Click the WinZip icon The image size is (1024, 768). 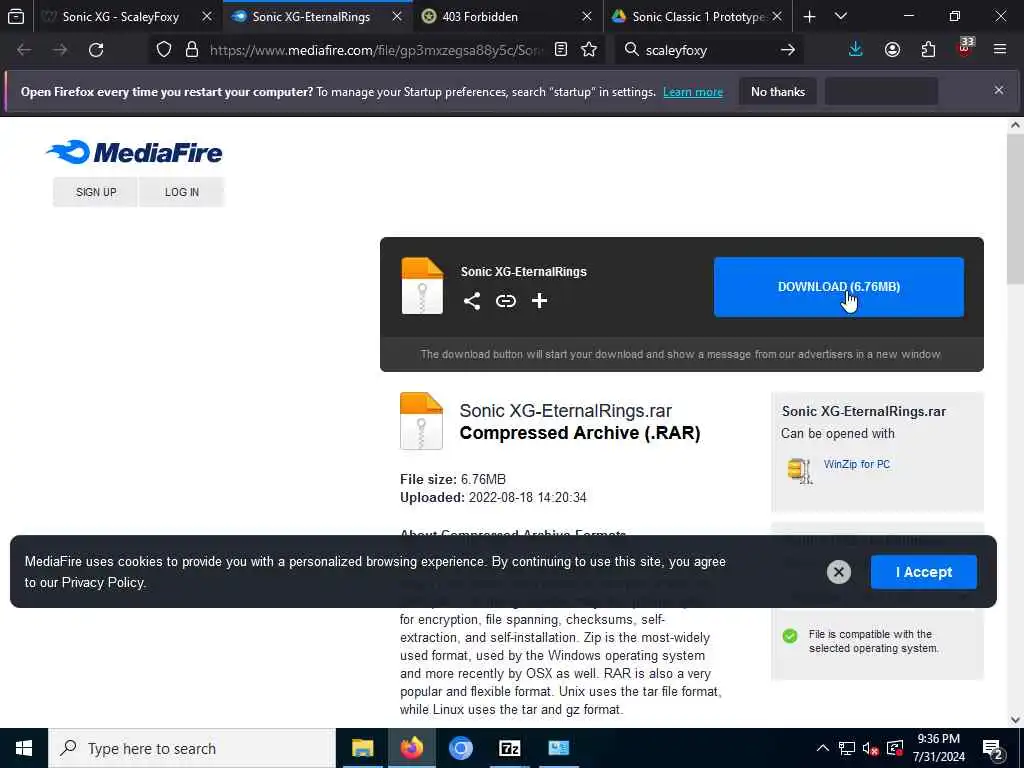point(800,470)
